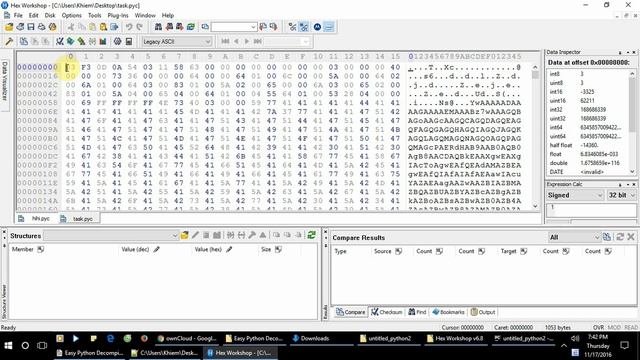Image resolution: width=640 pixels, height=360 pixels.
Task: Click the Windows Start button
Action: coord(8,345)
